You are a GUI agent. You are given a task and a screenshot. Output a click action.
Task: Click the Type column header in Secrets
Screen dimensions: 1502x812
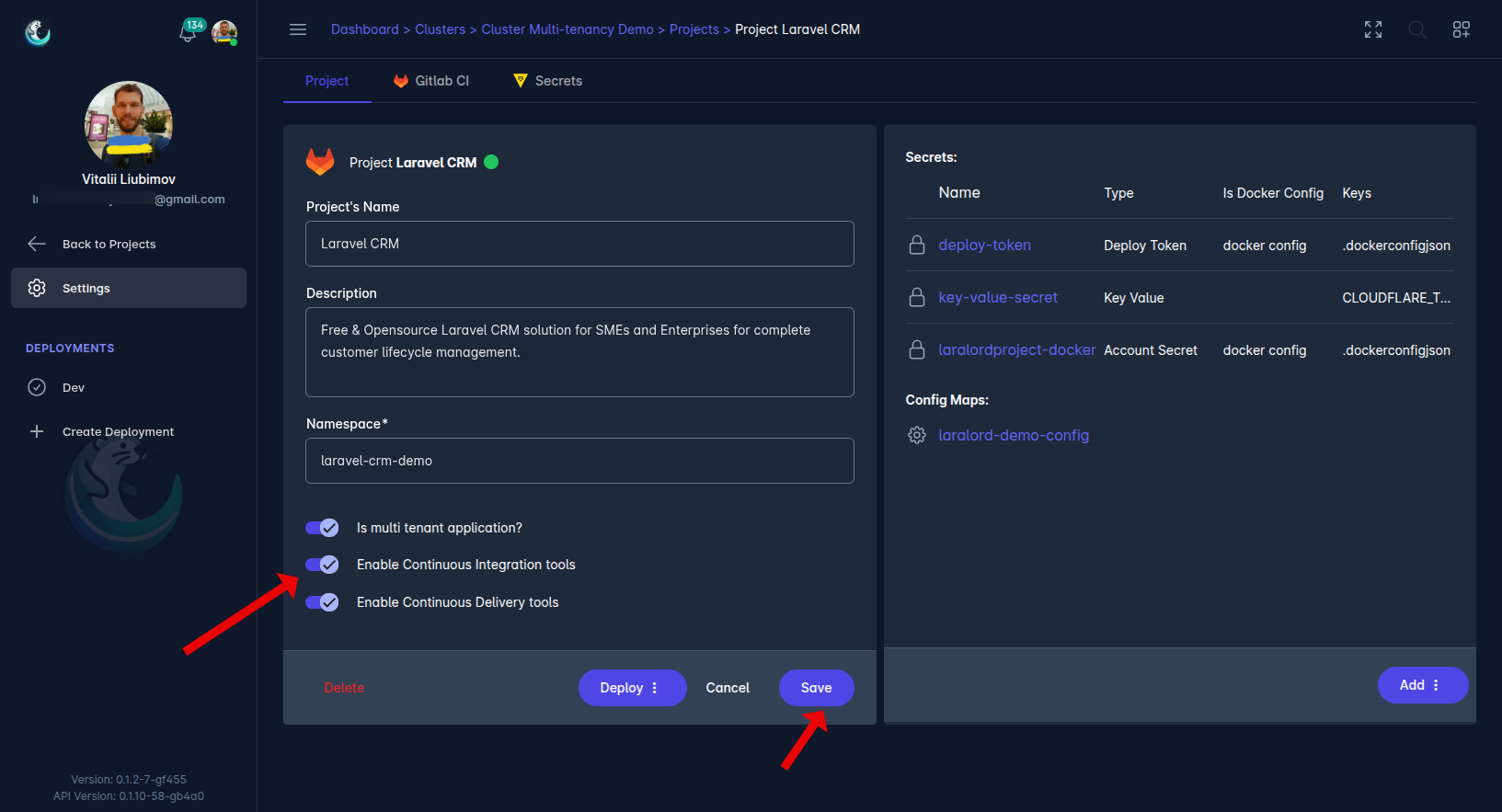[x=1118, y=193]
